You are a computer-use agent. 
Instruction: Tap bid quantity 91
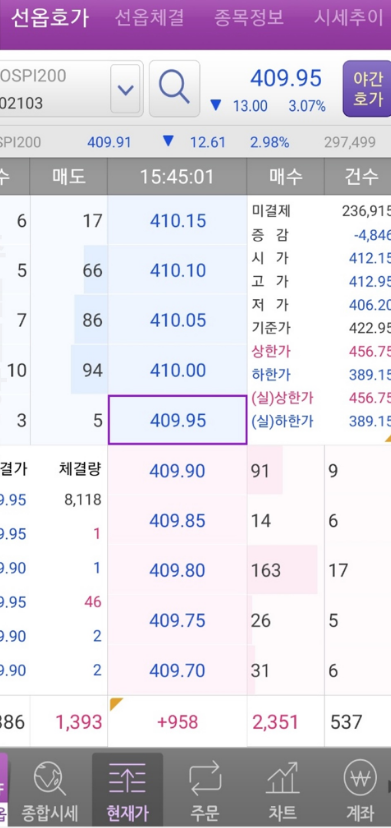pyautogui.click(x=260, y=471)
